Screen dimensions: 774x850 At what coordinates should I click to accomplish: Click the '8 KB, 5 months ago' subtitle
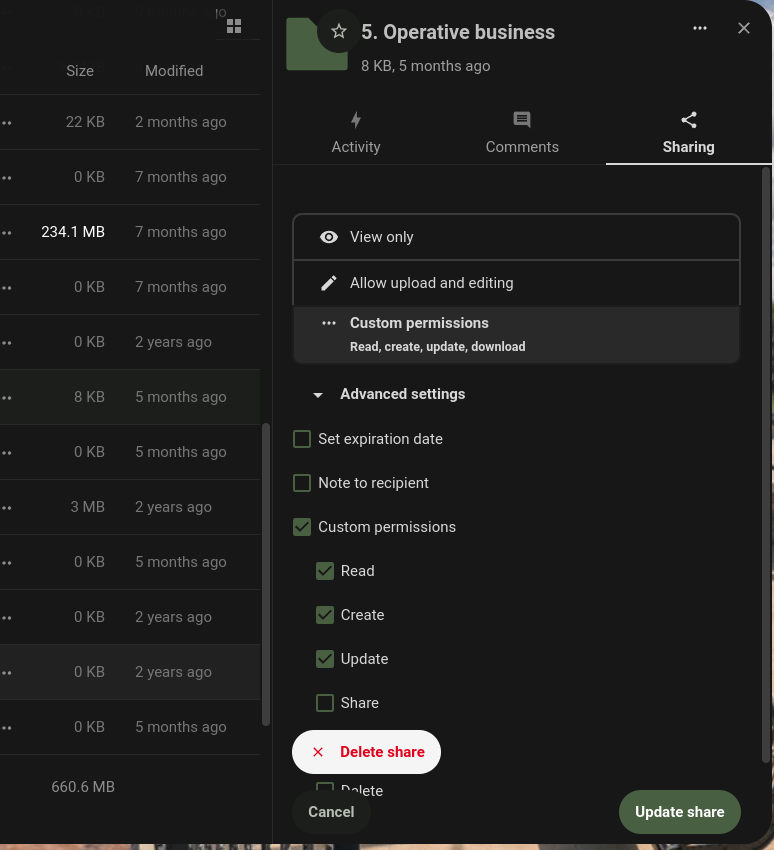click(x=425, y=66)
